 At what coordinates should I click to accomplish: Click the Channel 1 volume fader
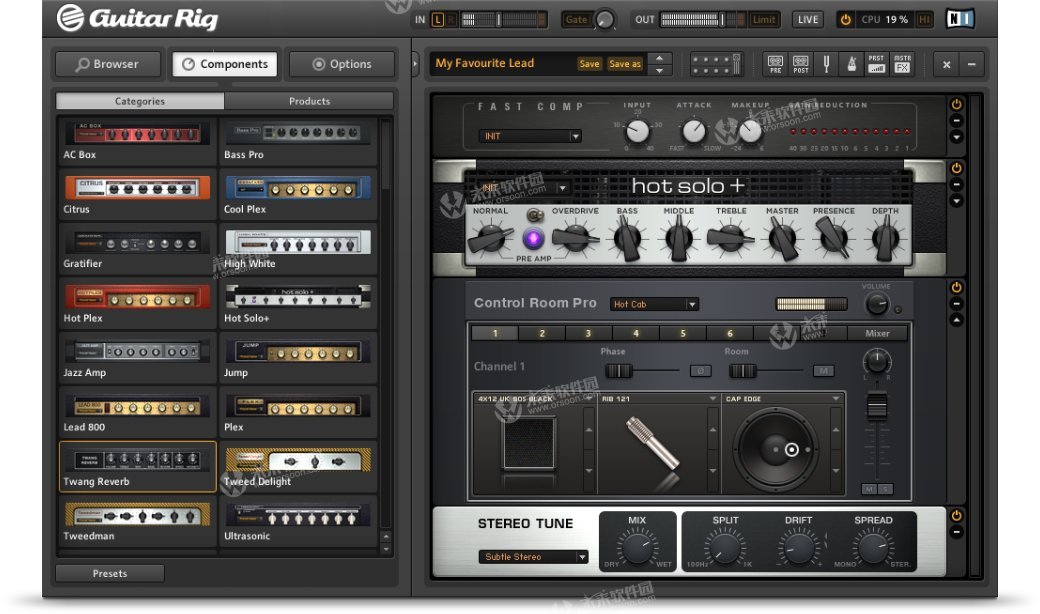877,405
